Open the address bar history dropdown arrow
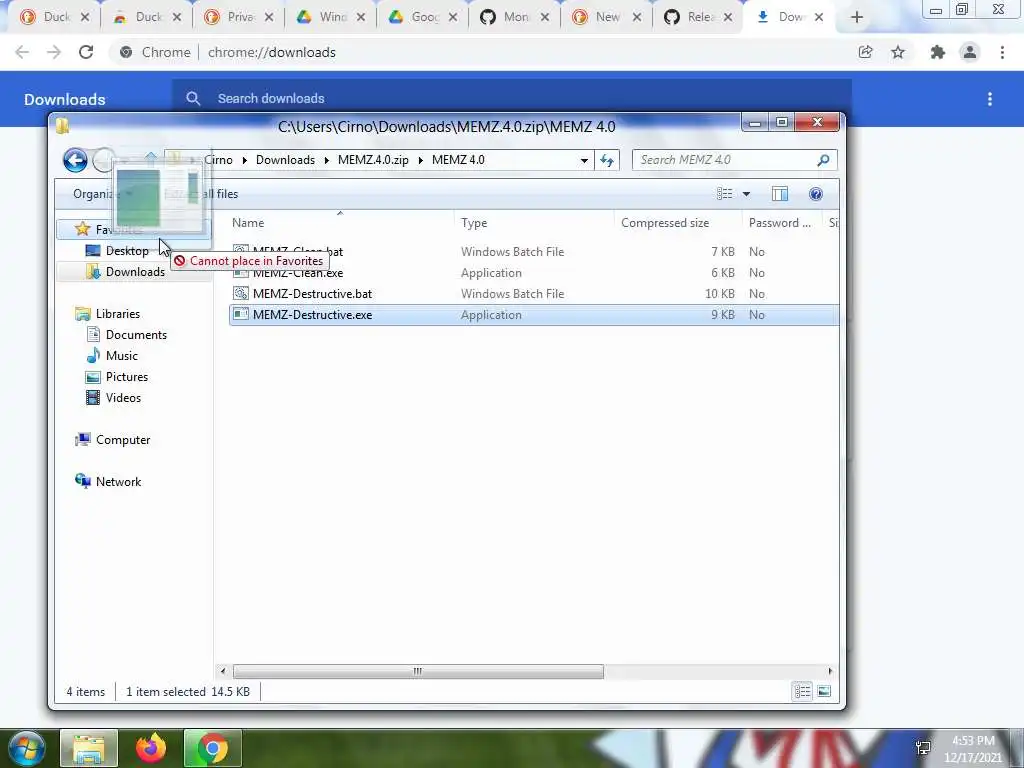This screenshot has height=768, width=1024. pyautogui.click(x=584, y=161)
